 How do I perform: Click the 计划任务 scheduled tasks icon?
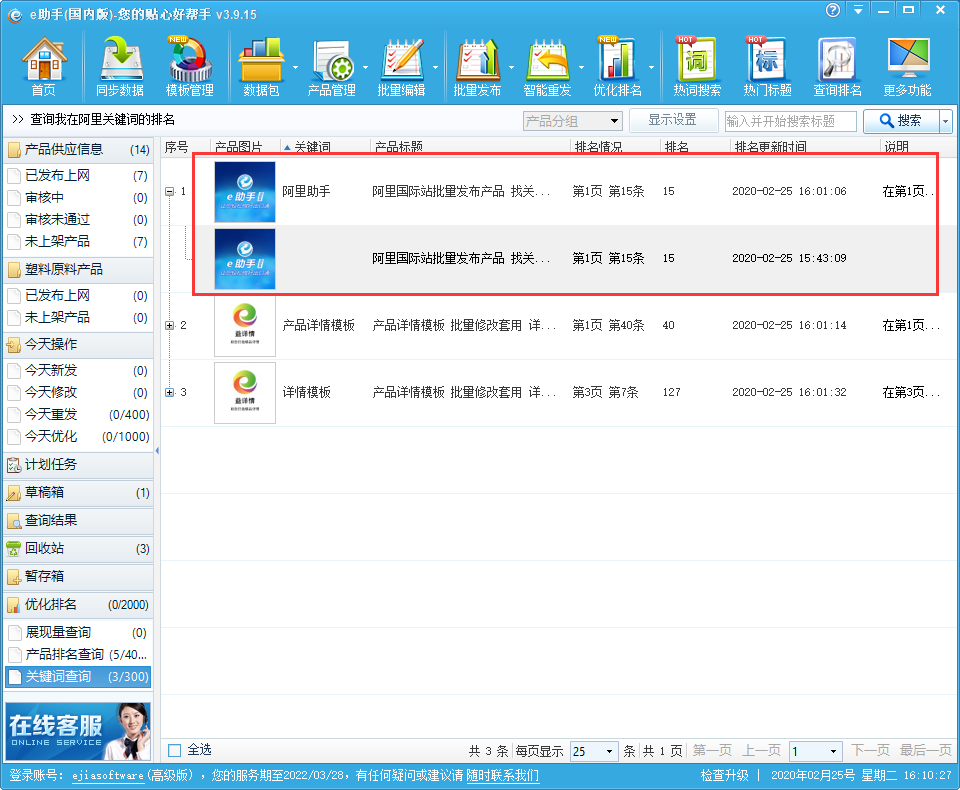tap(13, 465)
